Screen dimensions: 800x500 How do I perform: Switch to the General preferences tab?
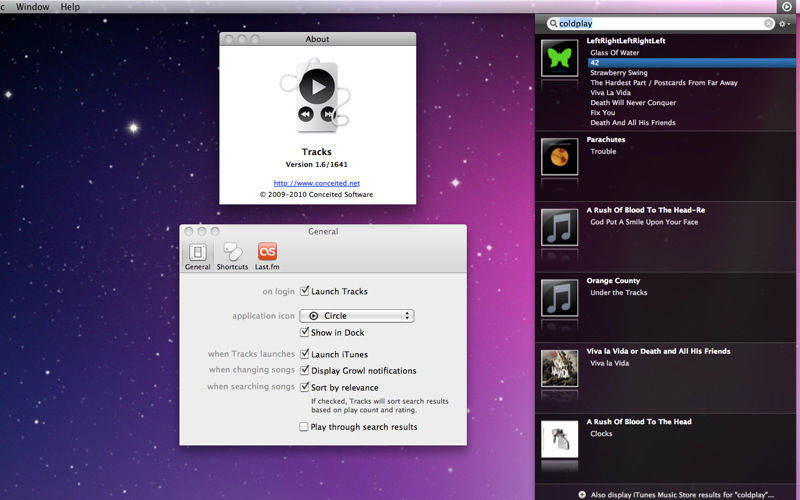(197, 257)
